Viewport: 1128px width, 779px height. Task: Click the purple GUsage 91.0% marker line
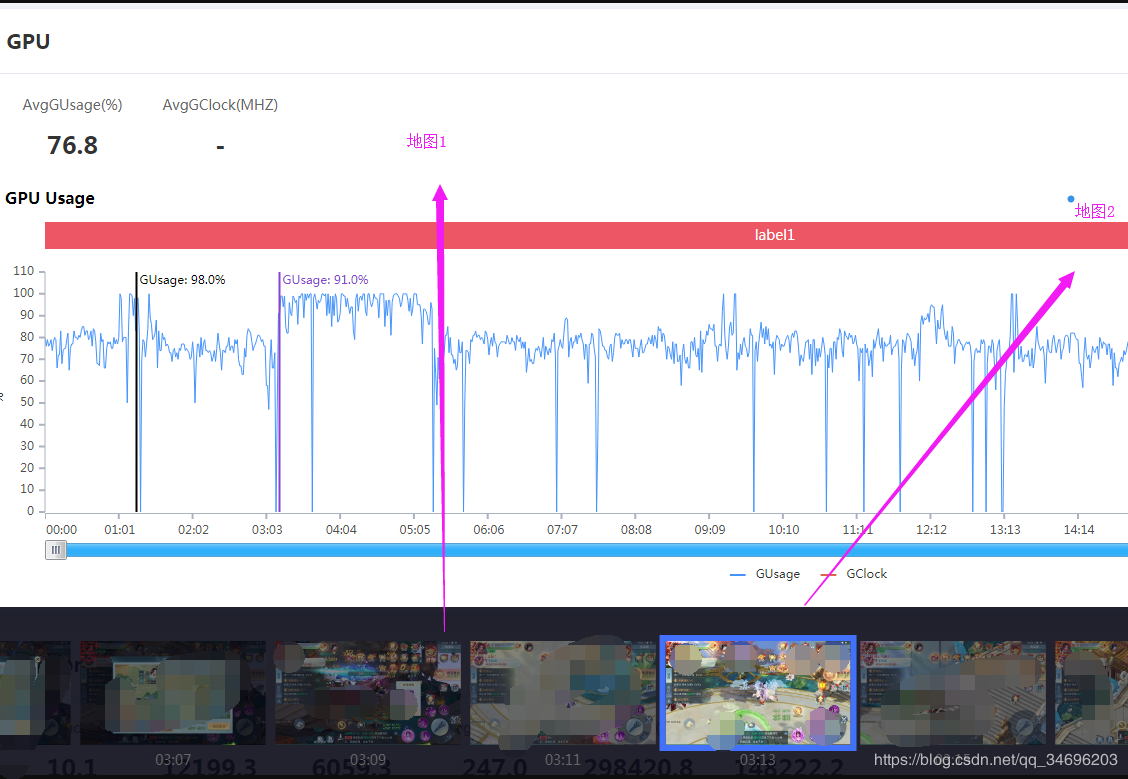coord(279,392)
